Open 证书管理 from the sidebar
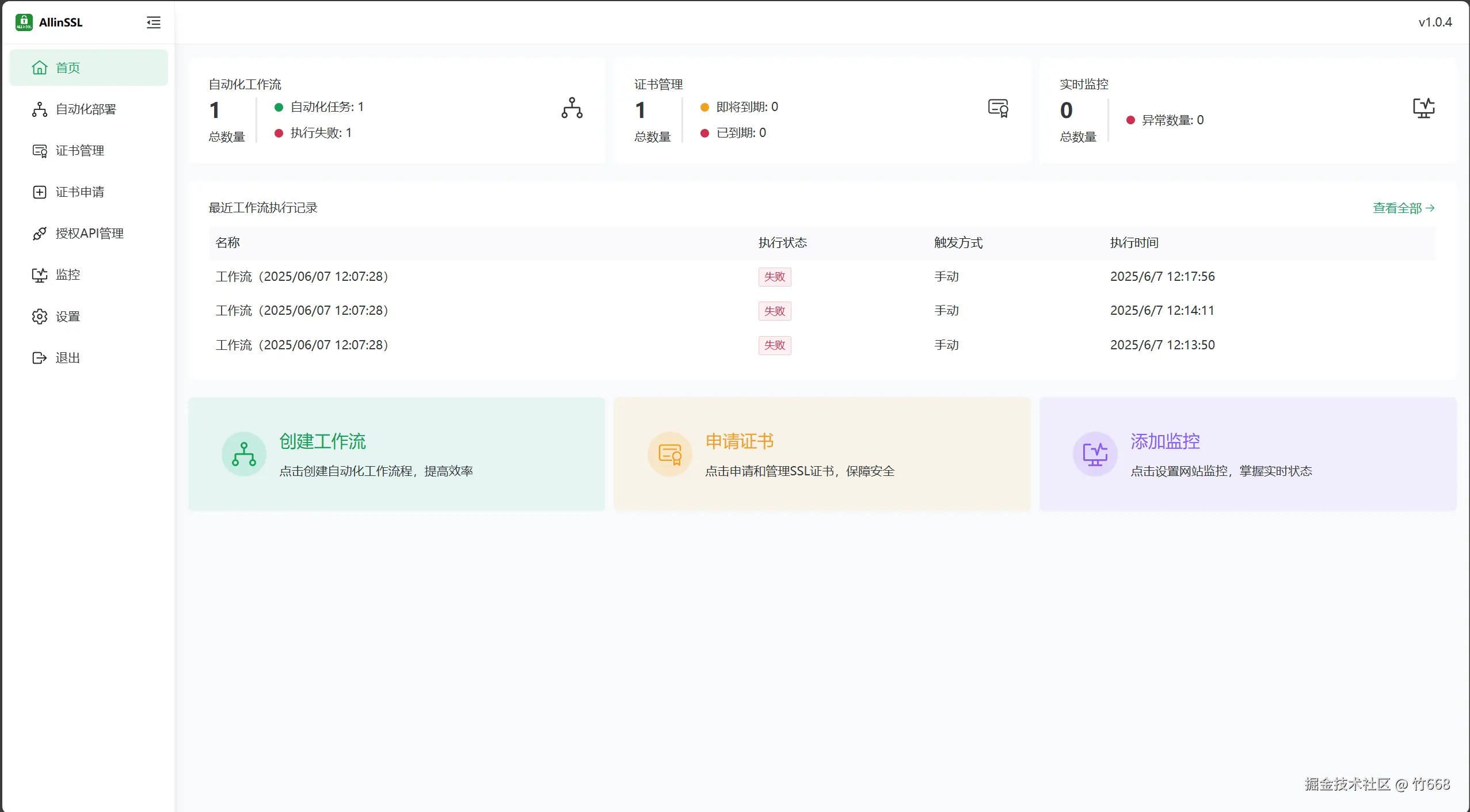Screen dimensions: 1470x812 [x=79, y=151]
